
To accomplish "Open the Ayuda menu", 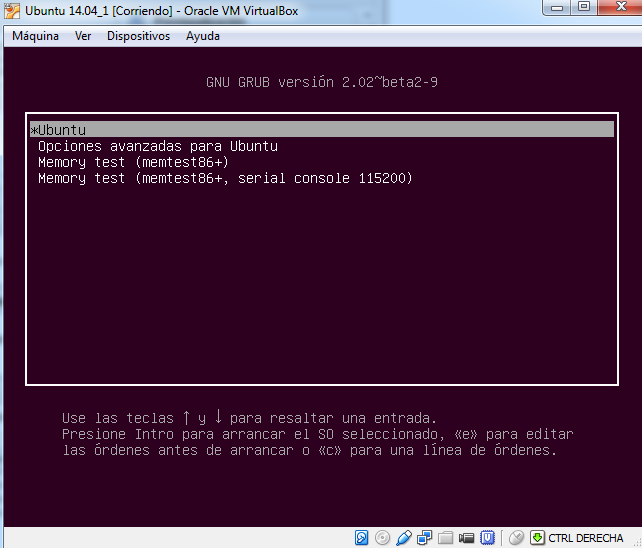I will click(203, 36).
